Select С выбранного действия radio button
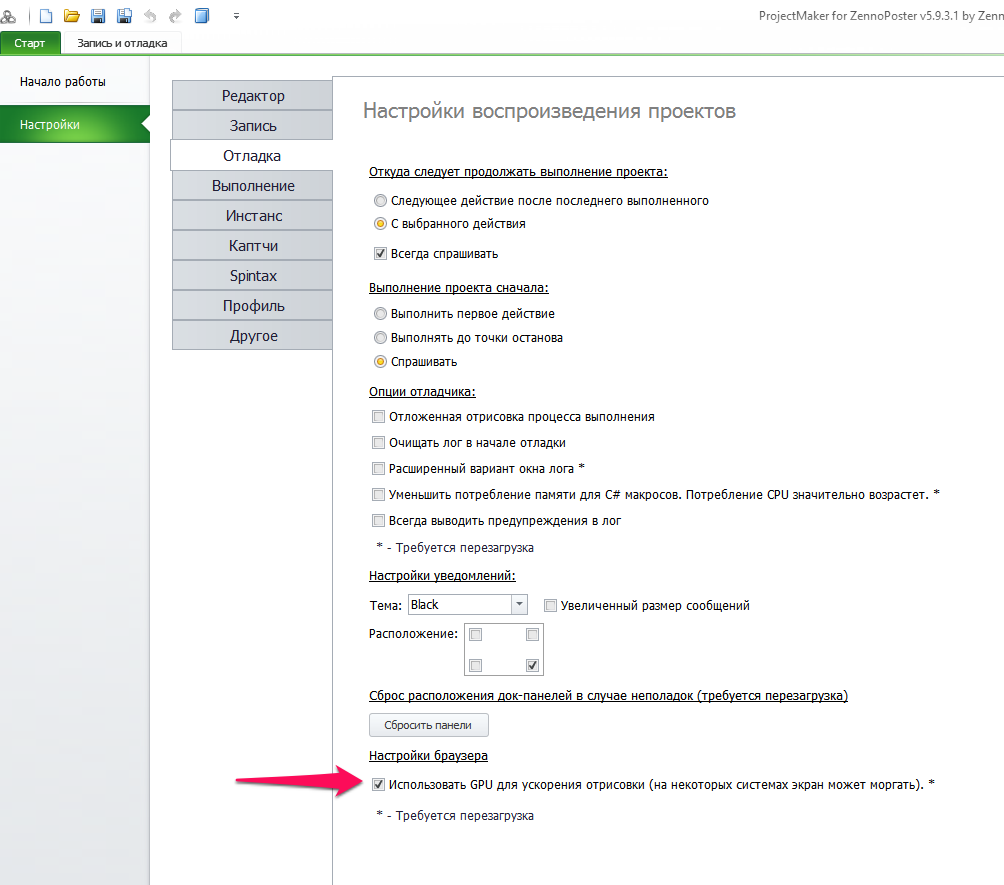 coord(380,223)
